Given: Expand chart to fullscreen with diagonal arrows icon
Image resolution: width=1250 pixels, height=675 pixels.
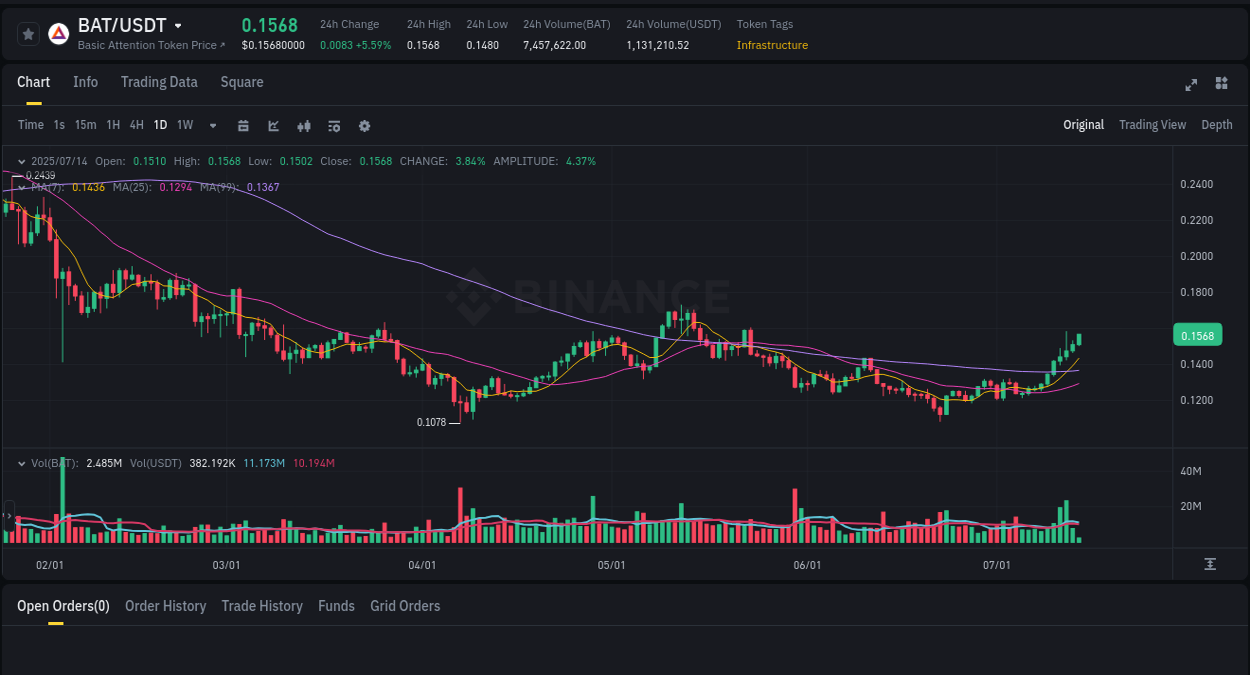Looking at the screenshot, I should [1190, 85].
